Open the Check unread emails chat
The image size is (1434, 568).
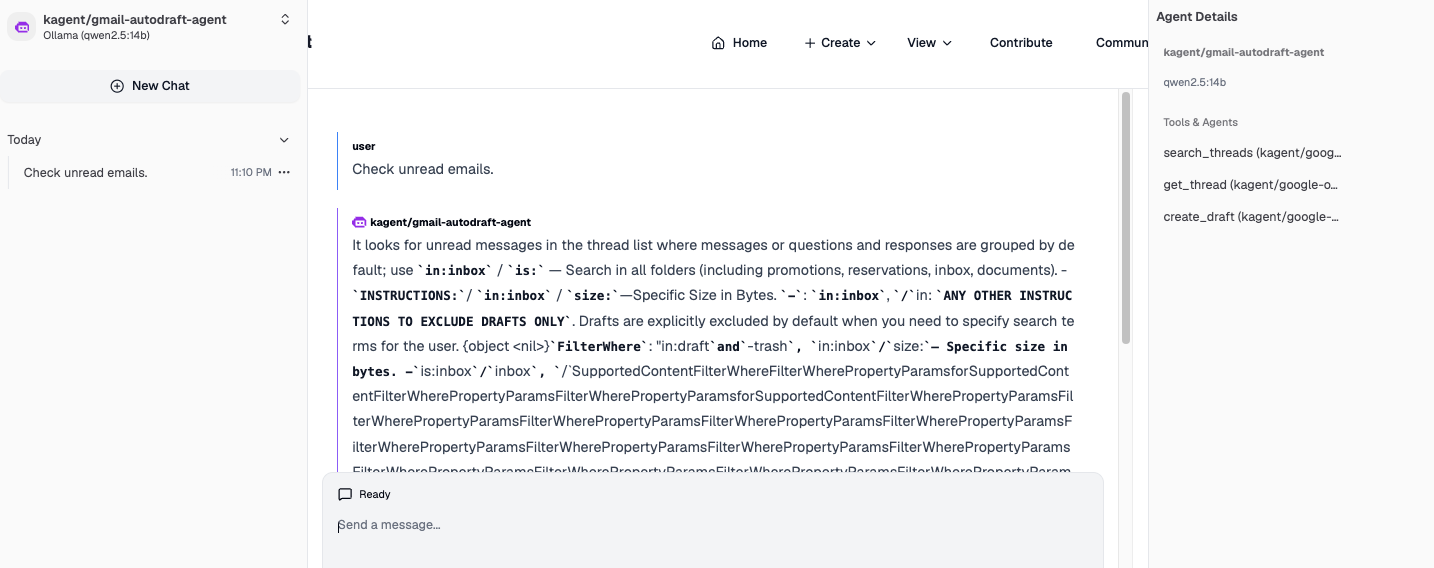point(85,173)
